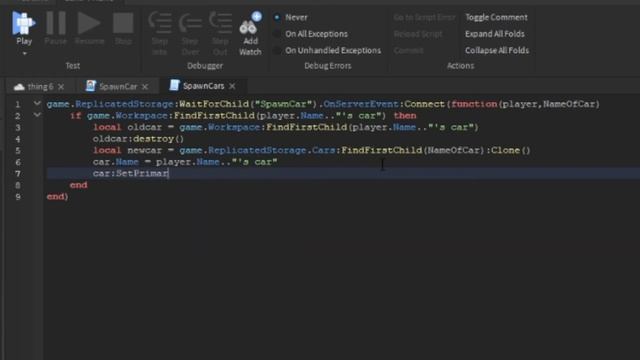Screen dimensions: 640x360
Task: Close the SpawnCars tab
Action: click(x=232, y=86)
